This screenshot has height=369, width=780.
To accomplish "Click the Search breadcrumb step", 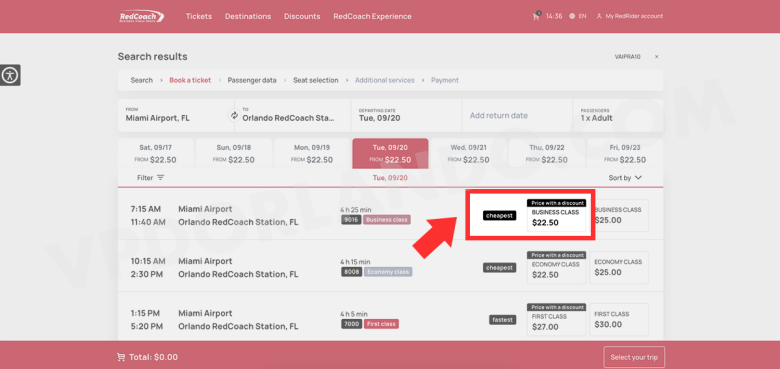I will 142,80.
